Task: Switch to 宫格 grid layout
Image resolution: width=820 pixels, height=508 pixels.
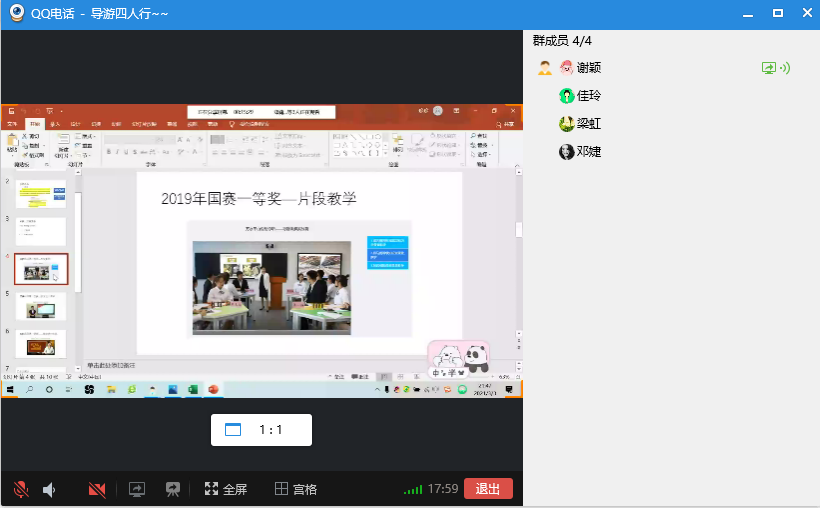Action: click(x=296, y=489)
